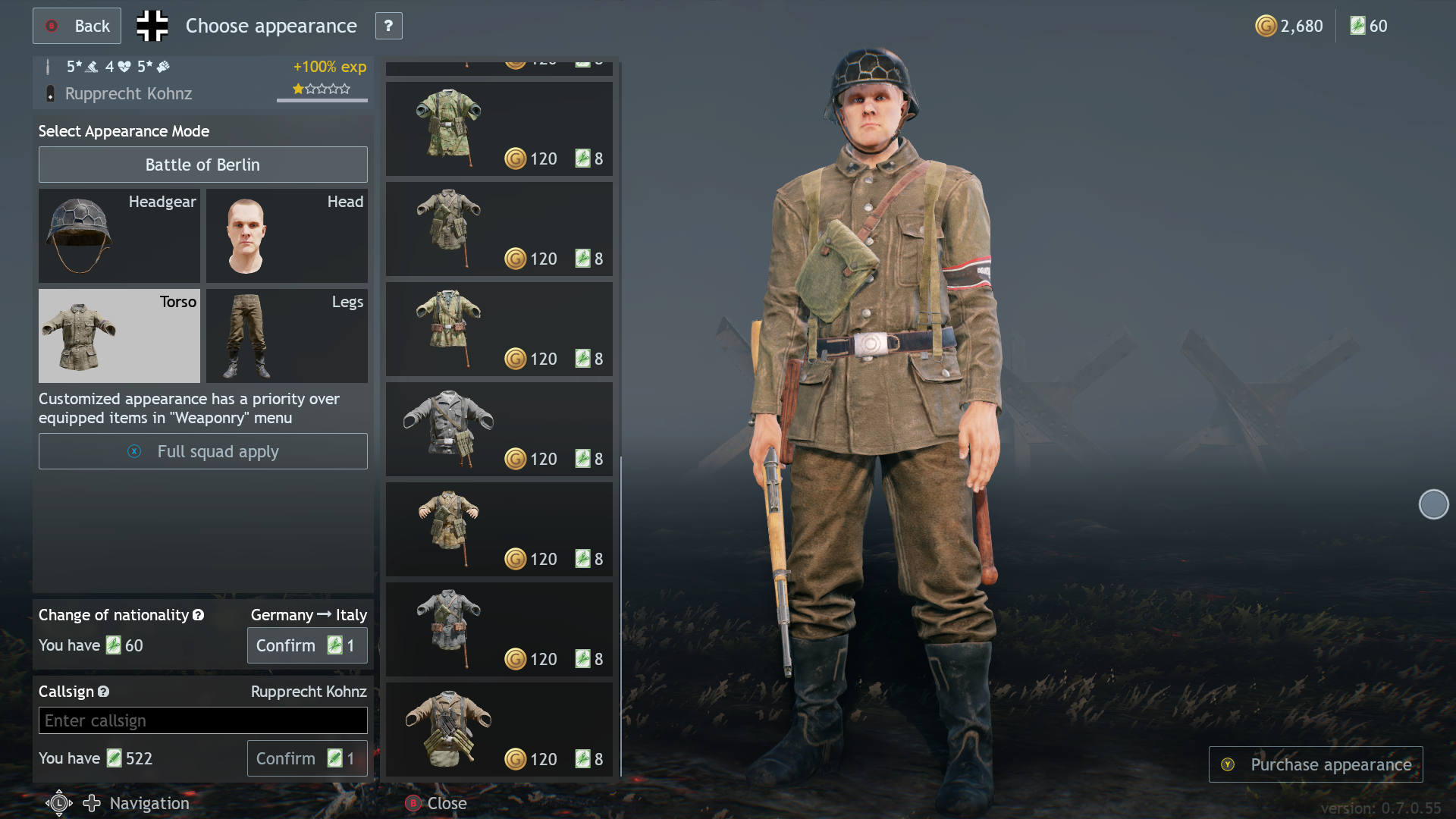Open the Battle of Berlin mode selector
Viewport: 1456px width, 819px height.
pos(202,165)
